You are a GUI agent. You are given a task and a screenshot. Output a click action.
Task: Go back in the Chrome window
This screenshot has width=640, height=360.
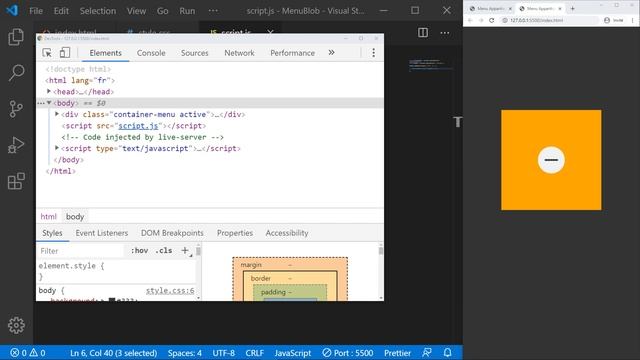470,20
